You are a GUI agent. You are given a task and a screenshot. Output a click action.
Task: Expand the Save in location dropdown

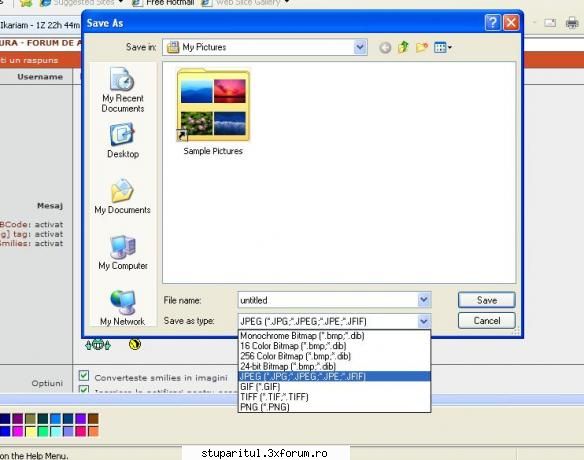pos(360,47)
